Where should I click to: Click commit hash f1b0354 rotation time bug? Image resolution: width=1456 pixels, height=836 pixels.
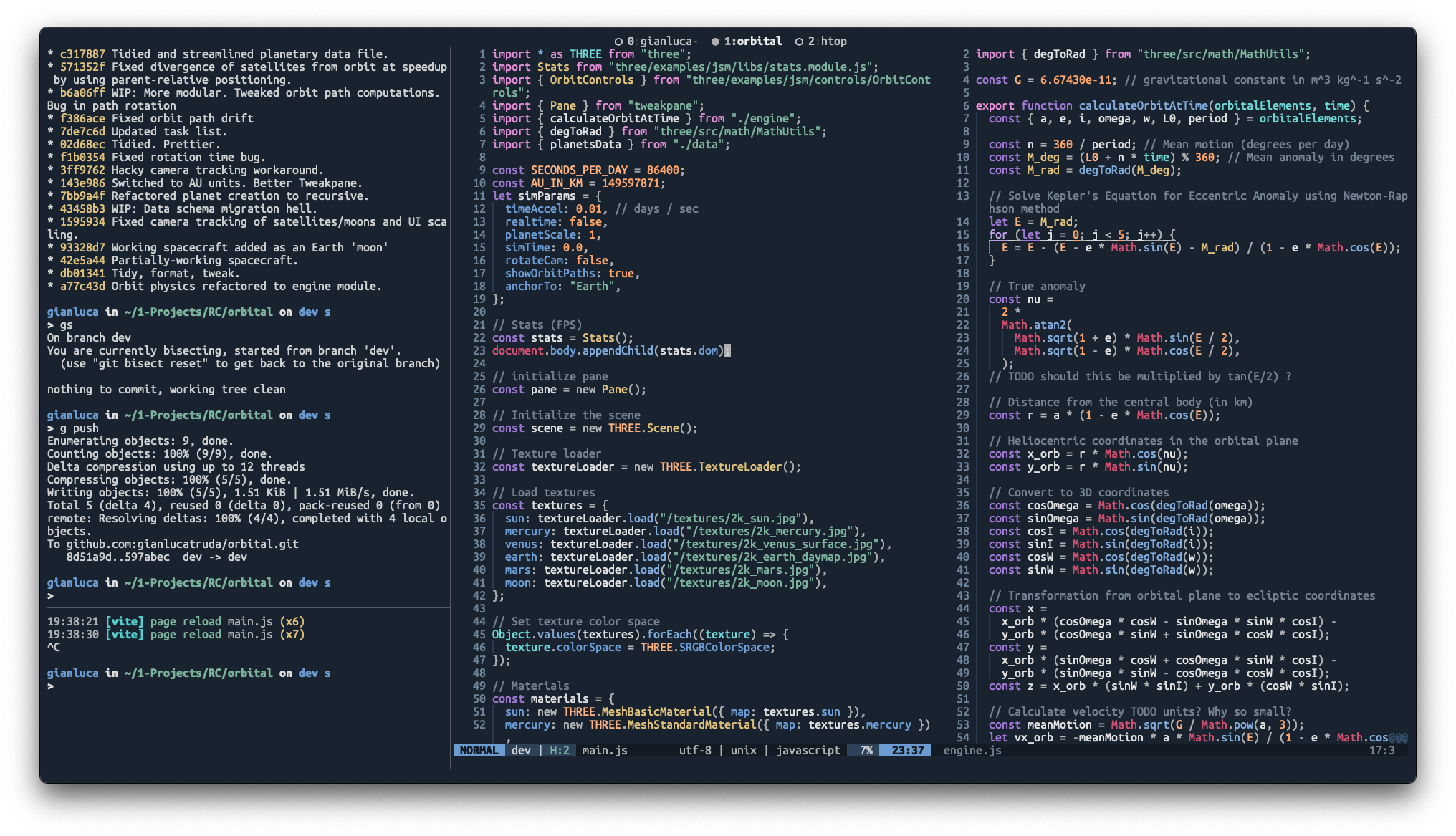point(82,157)
